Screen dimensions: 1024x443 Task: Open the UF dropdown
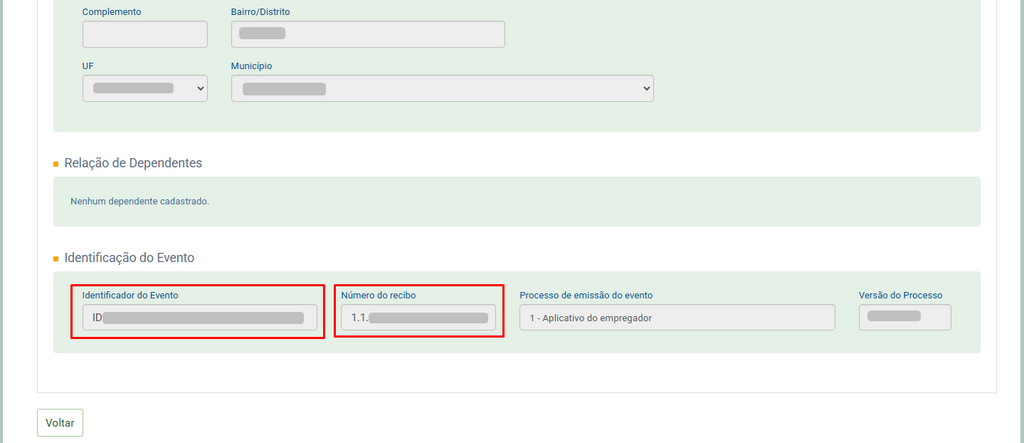pyautogui.click(x=145, y=88)
